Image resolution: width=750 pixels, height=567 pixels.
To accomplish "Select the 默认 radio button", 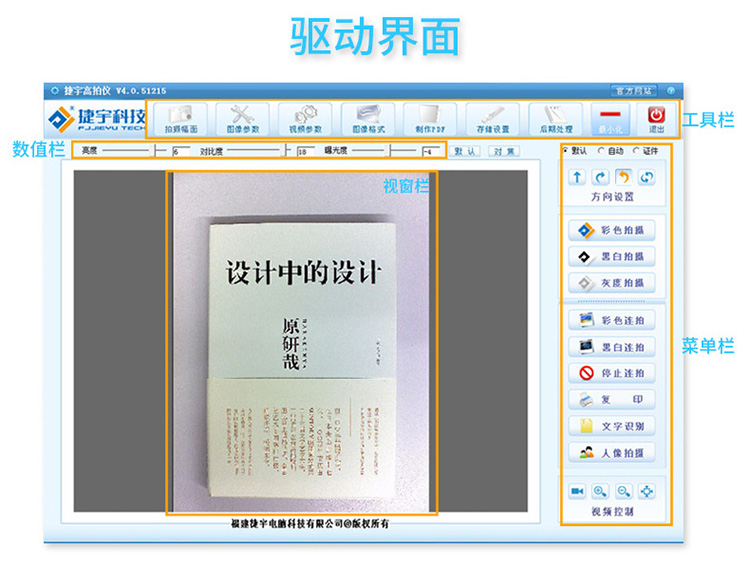I will tap(566, 150).
